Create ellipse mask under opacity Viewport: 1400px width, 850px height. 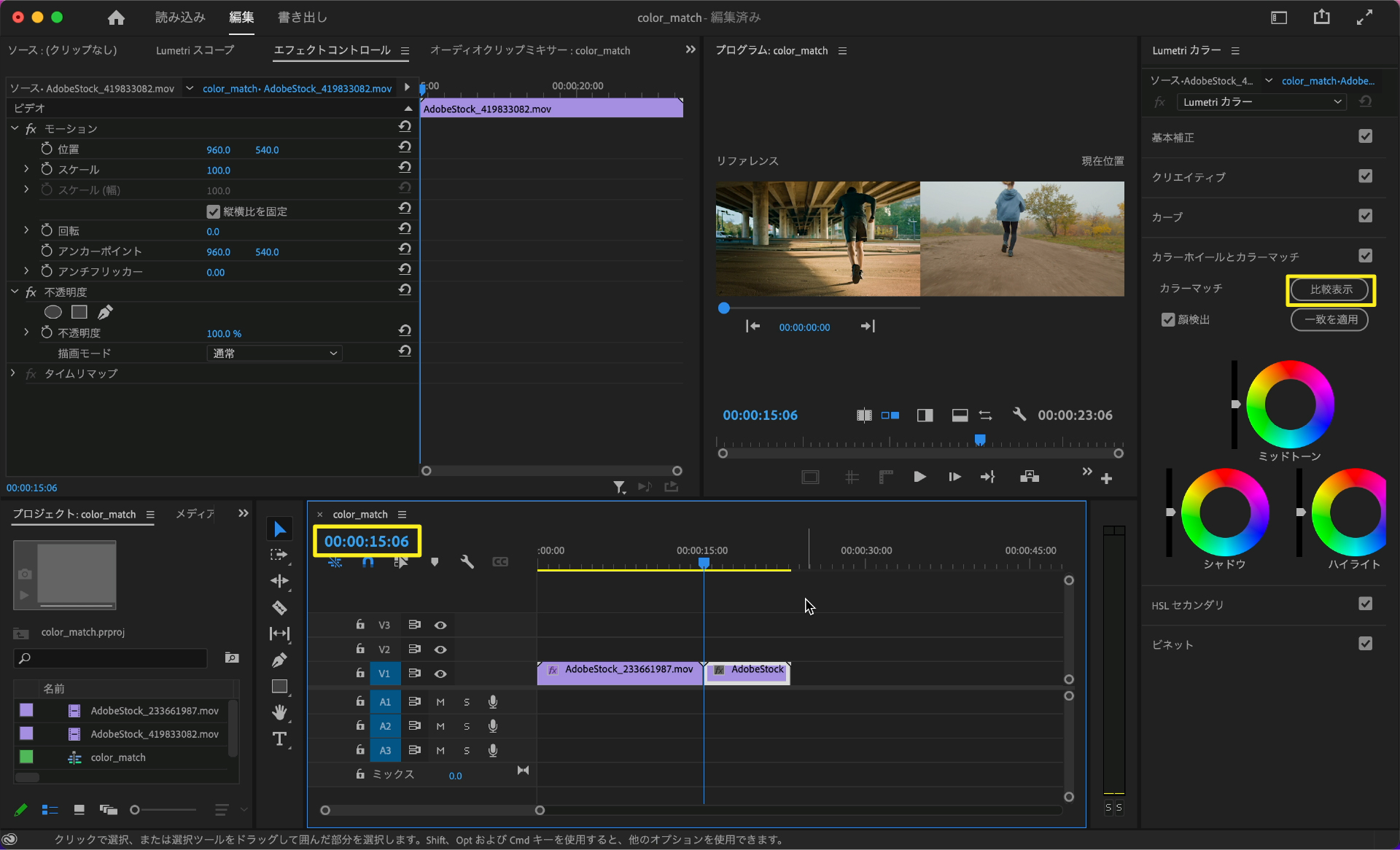click(53, 312)
